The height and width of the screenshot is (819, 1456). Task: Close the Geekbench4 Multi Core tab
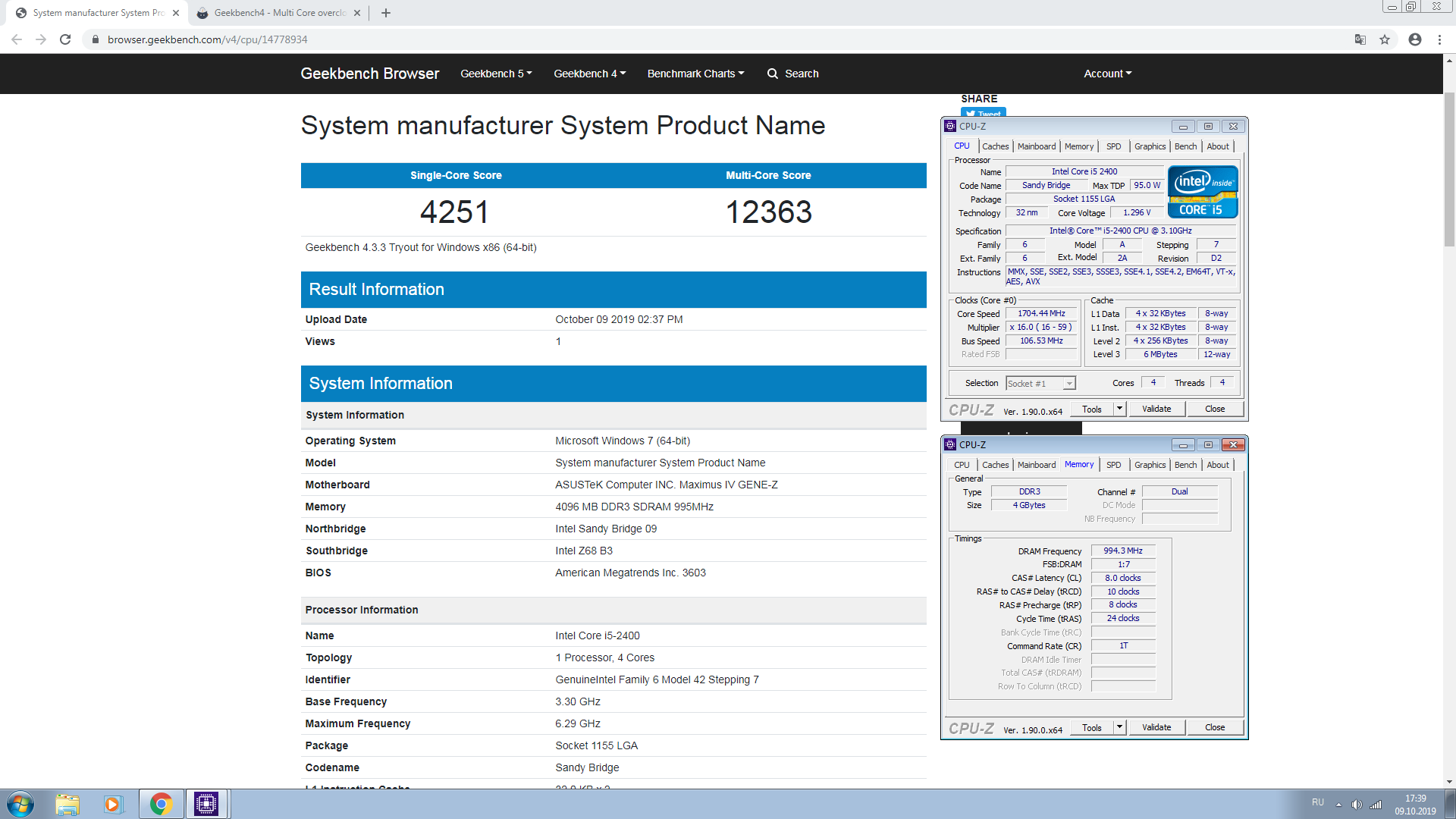(x=357, y=13)
